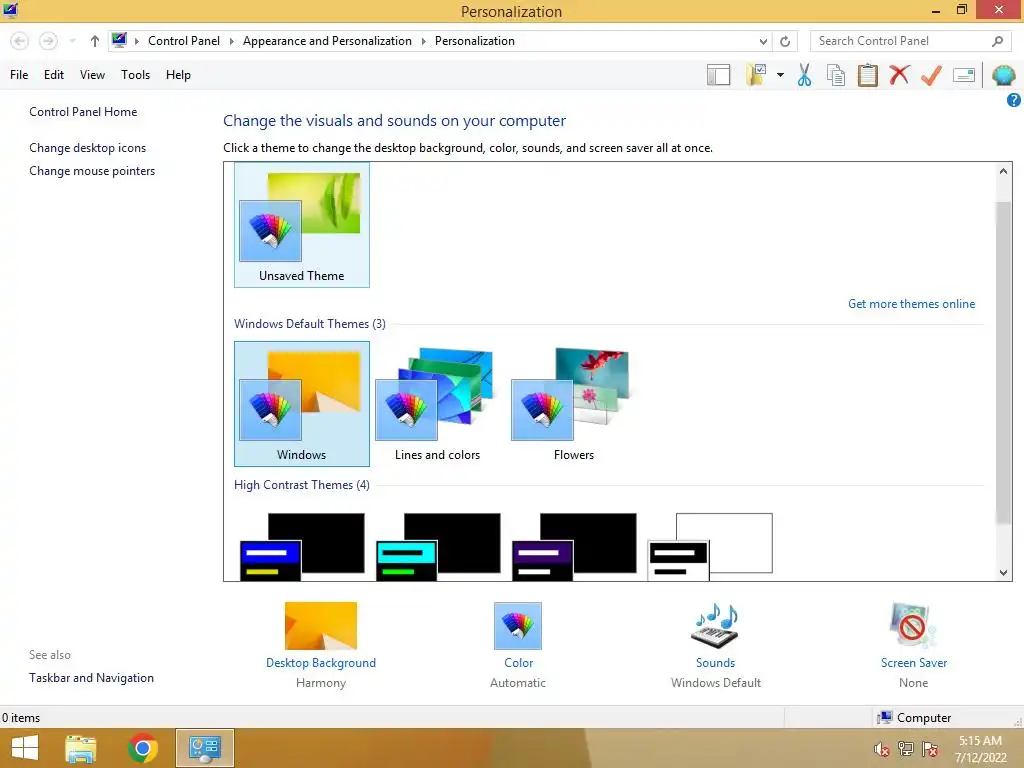1024x768 pixels.
Task: Select the cyan-titled black high contrast theme
Action: click(438, 547)
